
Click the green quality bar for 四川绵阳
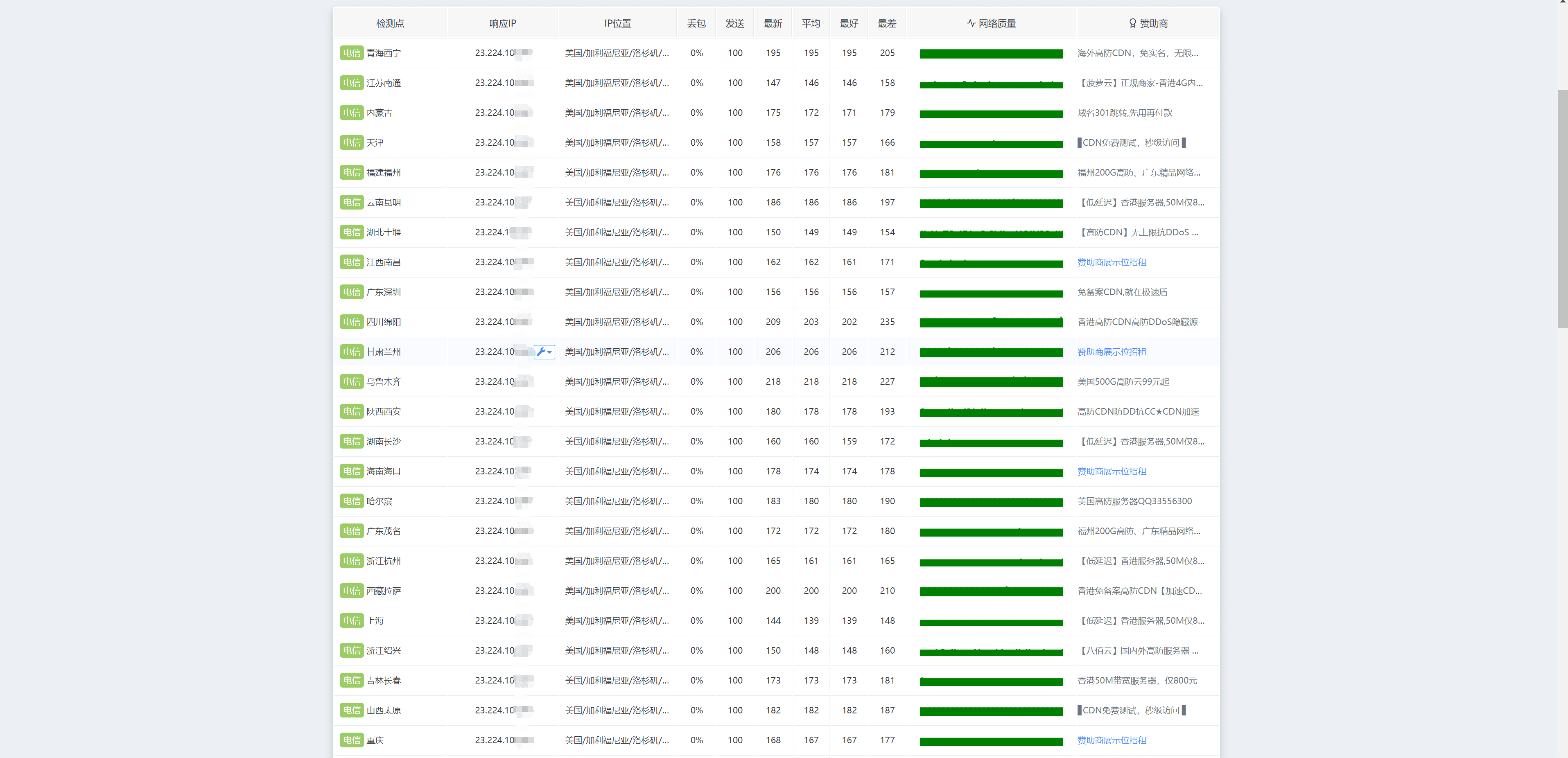[991, 323]
